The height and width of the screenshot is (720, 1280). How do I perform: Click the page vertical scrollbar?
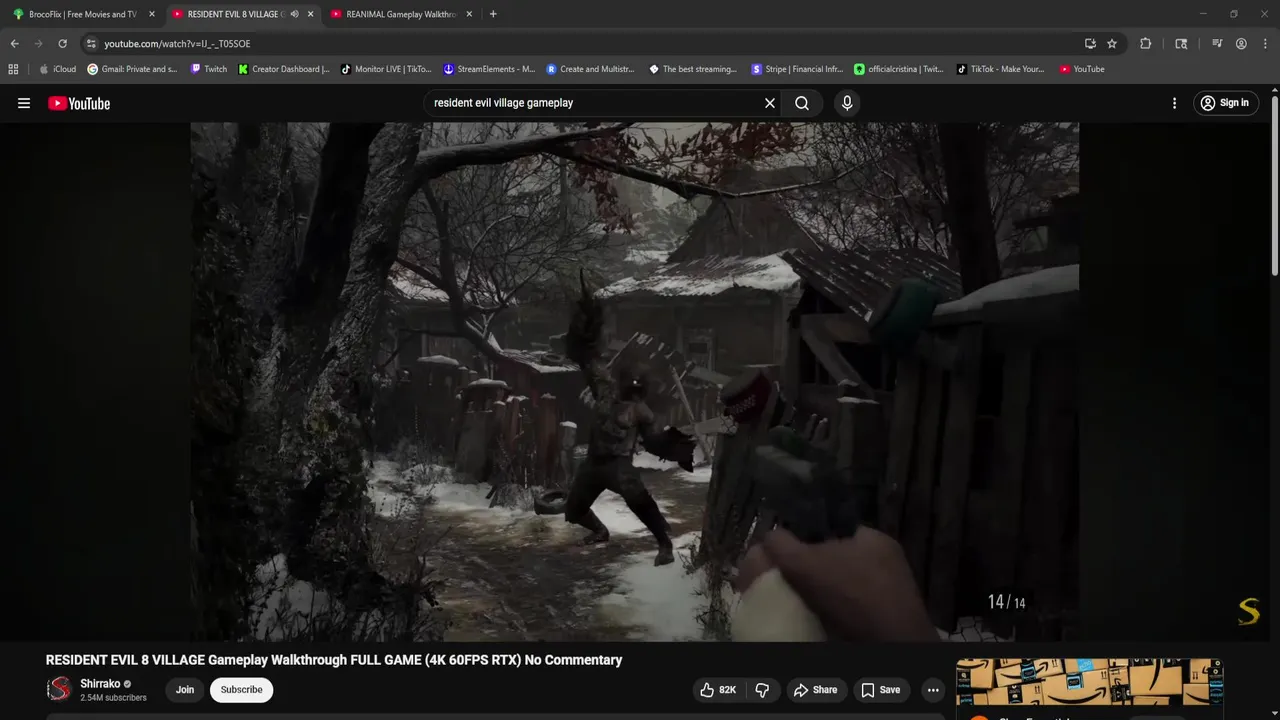[x=1275, y=185]
